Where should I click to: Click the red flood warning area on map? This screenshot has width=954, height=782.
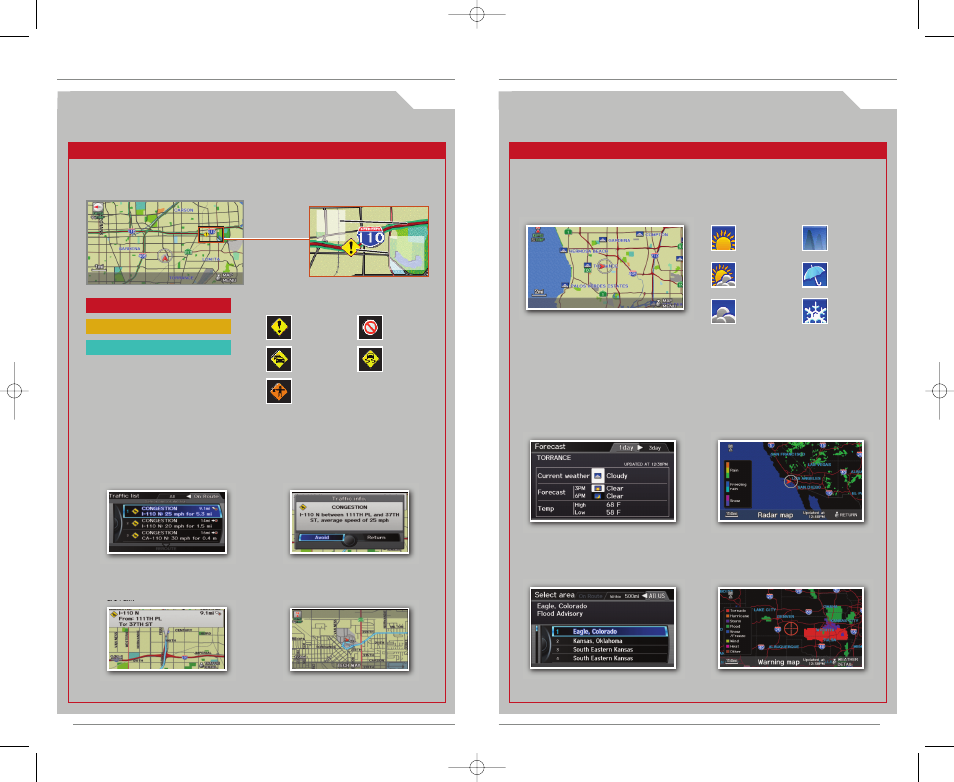[x=825, y=634]
